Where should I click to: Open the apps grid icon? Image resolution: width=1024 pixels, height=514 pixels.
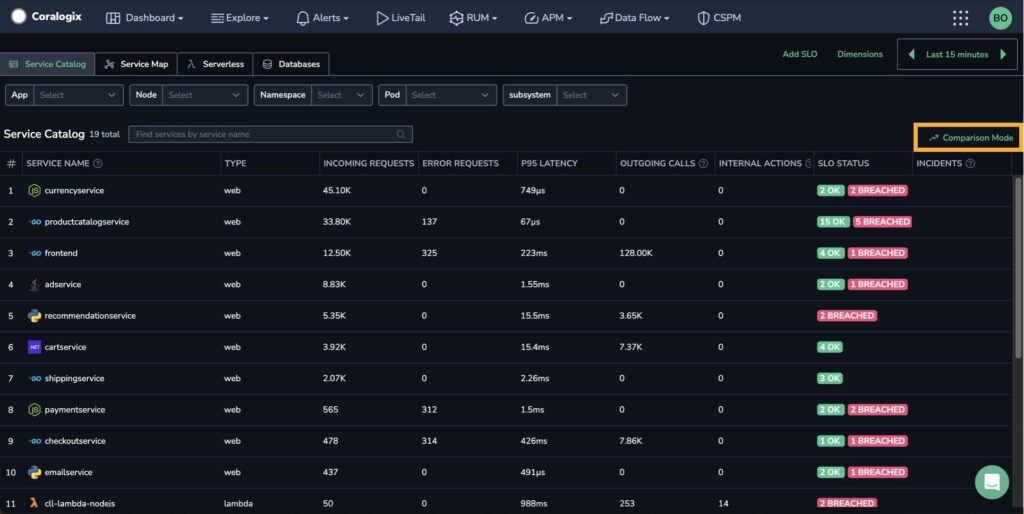point(960,18)
